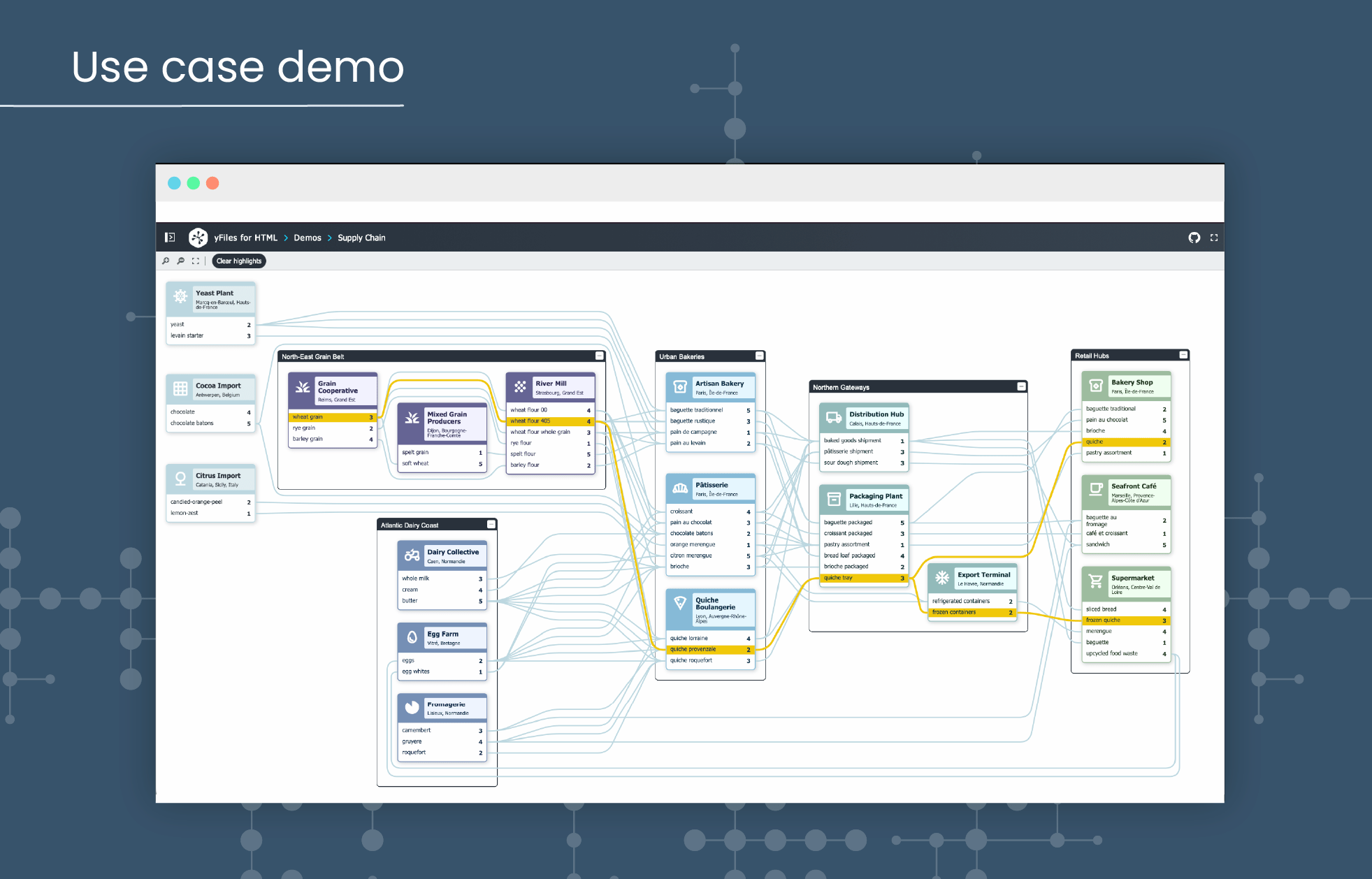Select the Zoom Out tool

point(180,260)
